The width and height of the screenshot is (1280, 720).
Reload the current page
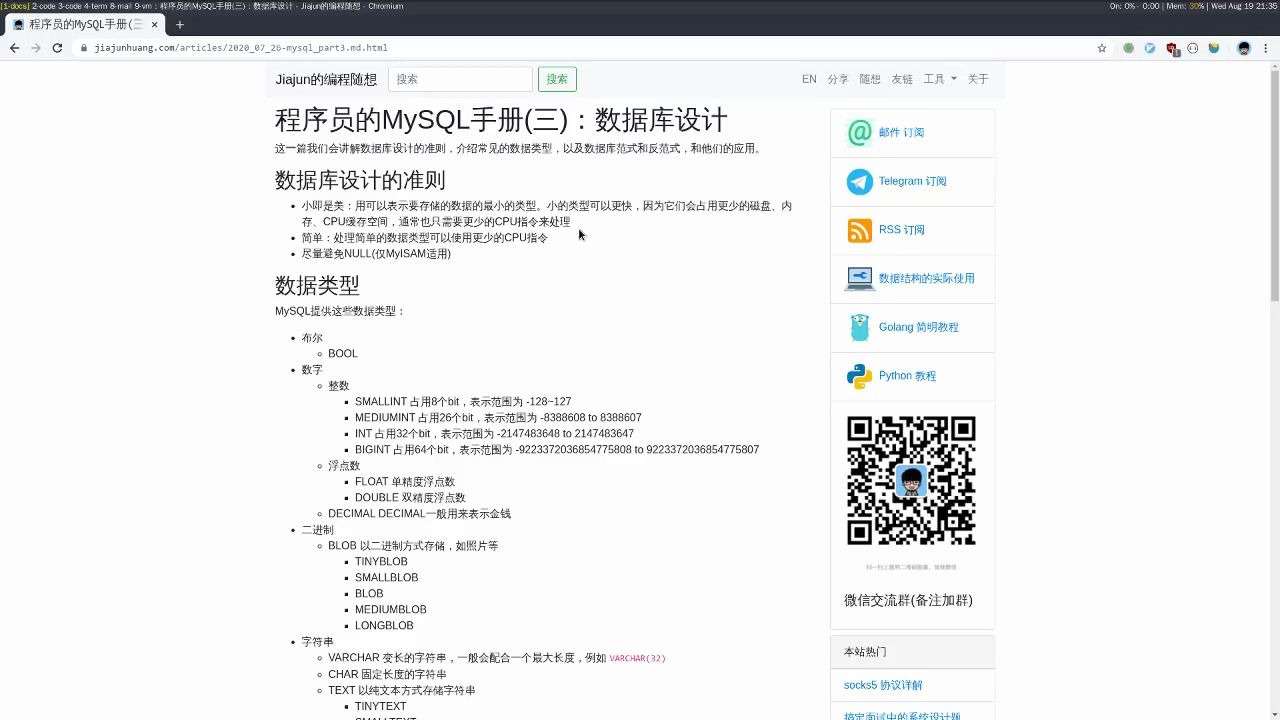click(x=57, y=48)
